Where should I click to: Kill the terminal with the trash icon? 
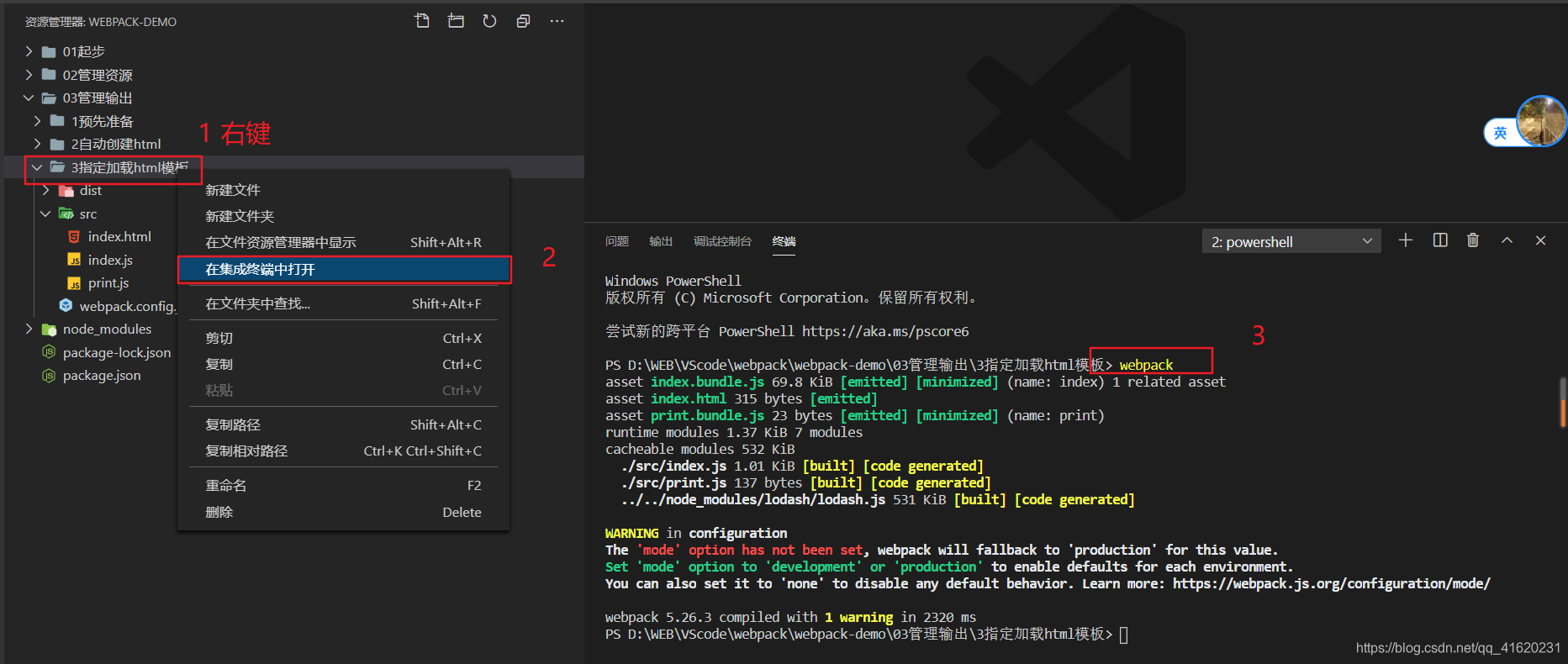click(1473, 240)
